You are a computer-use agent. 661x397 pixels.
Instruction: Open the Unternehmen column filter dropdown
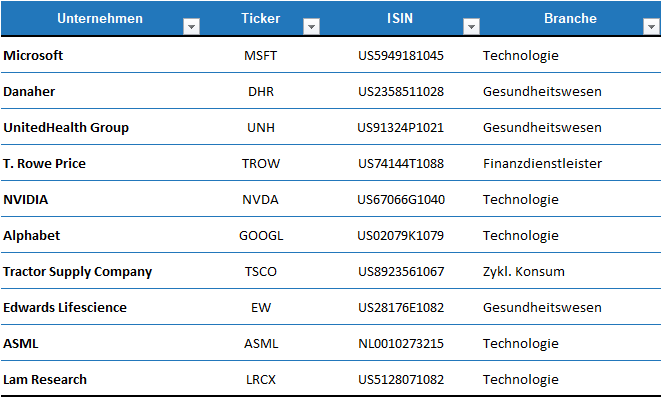coord(191,27)
